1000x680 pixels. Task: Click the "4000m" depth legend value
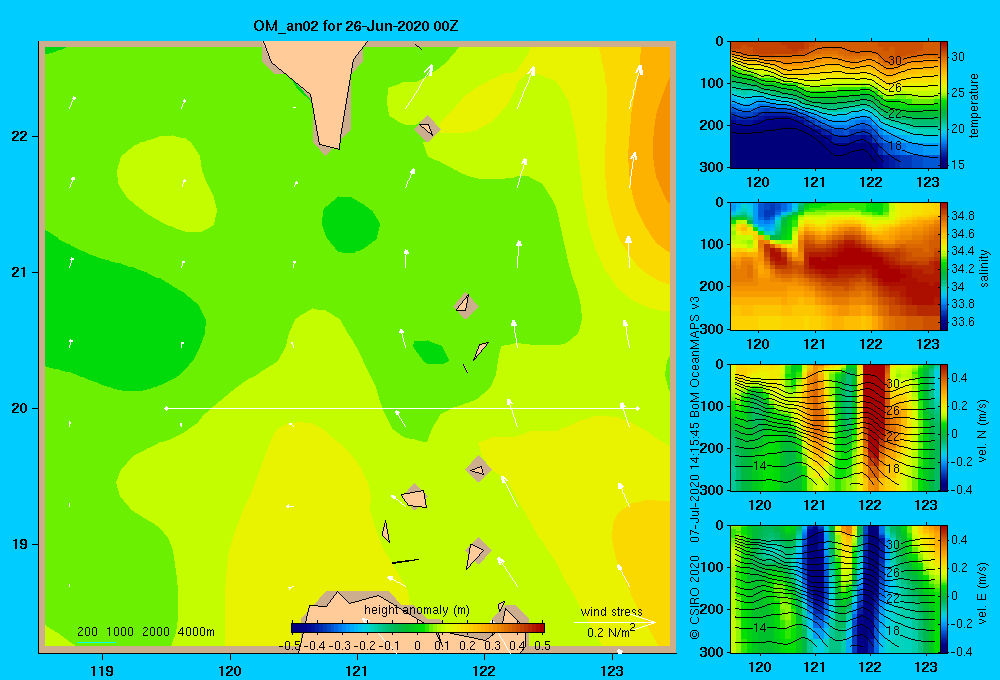(196, 632)
